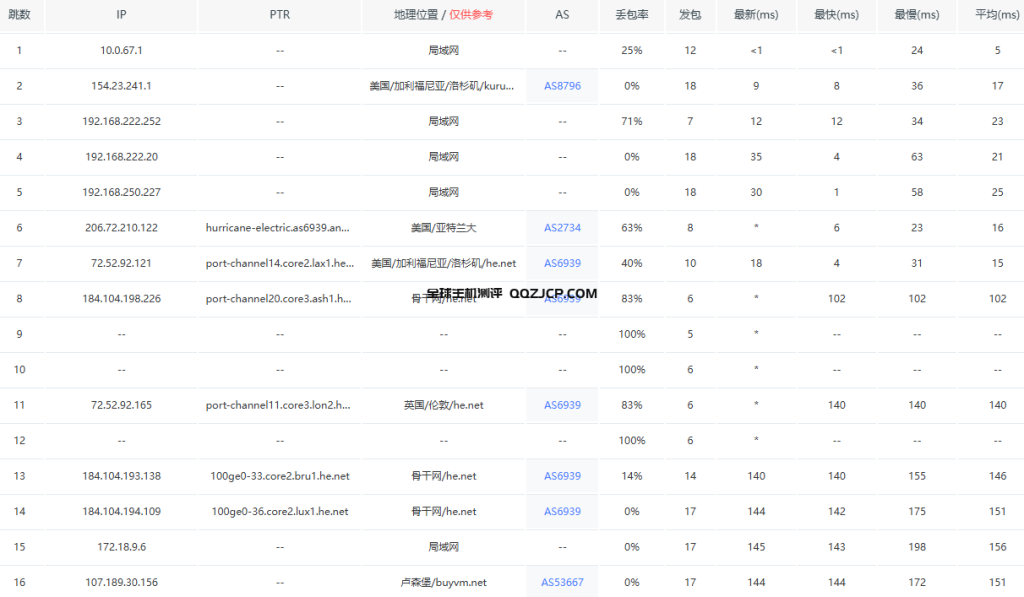
Task: Click the PTR column header
Action: [x=279, y=15]
